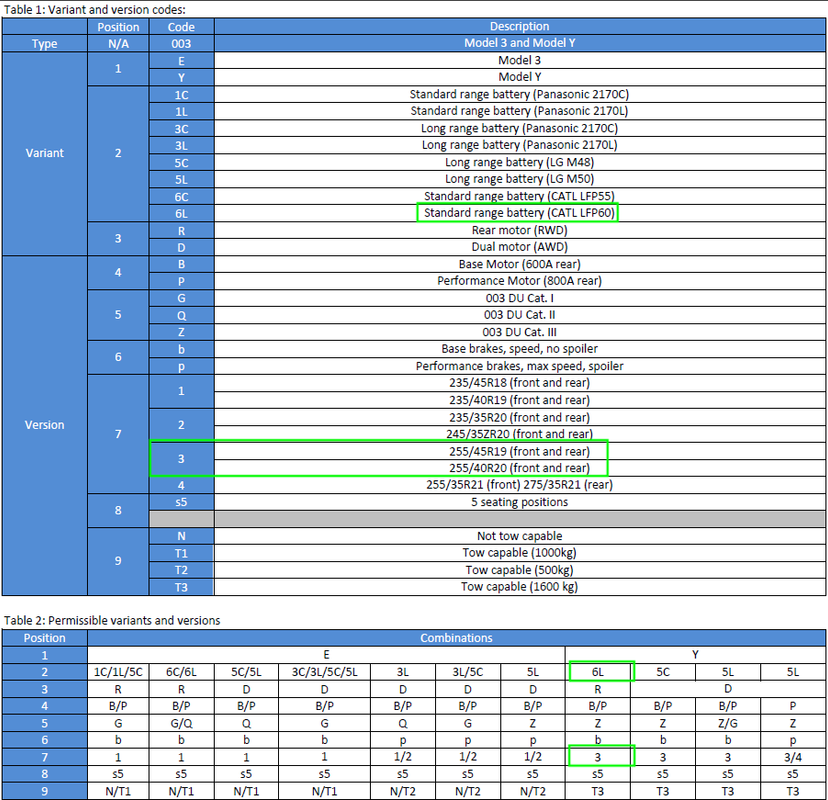Select Table 2 cell '6L' under Y
Viewport: 828px width, 800px height.
(598, 672)
